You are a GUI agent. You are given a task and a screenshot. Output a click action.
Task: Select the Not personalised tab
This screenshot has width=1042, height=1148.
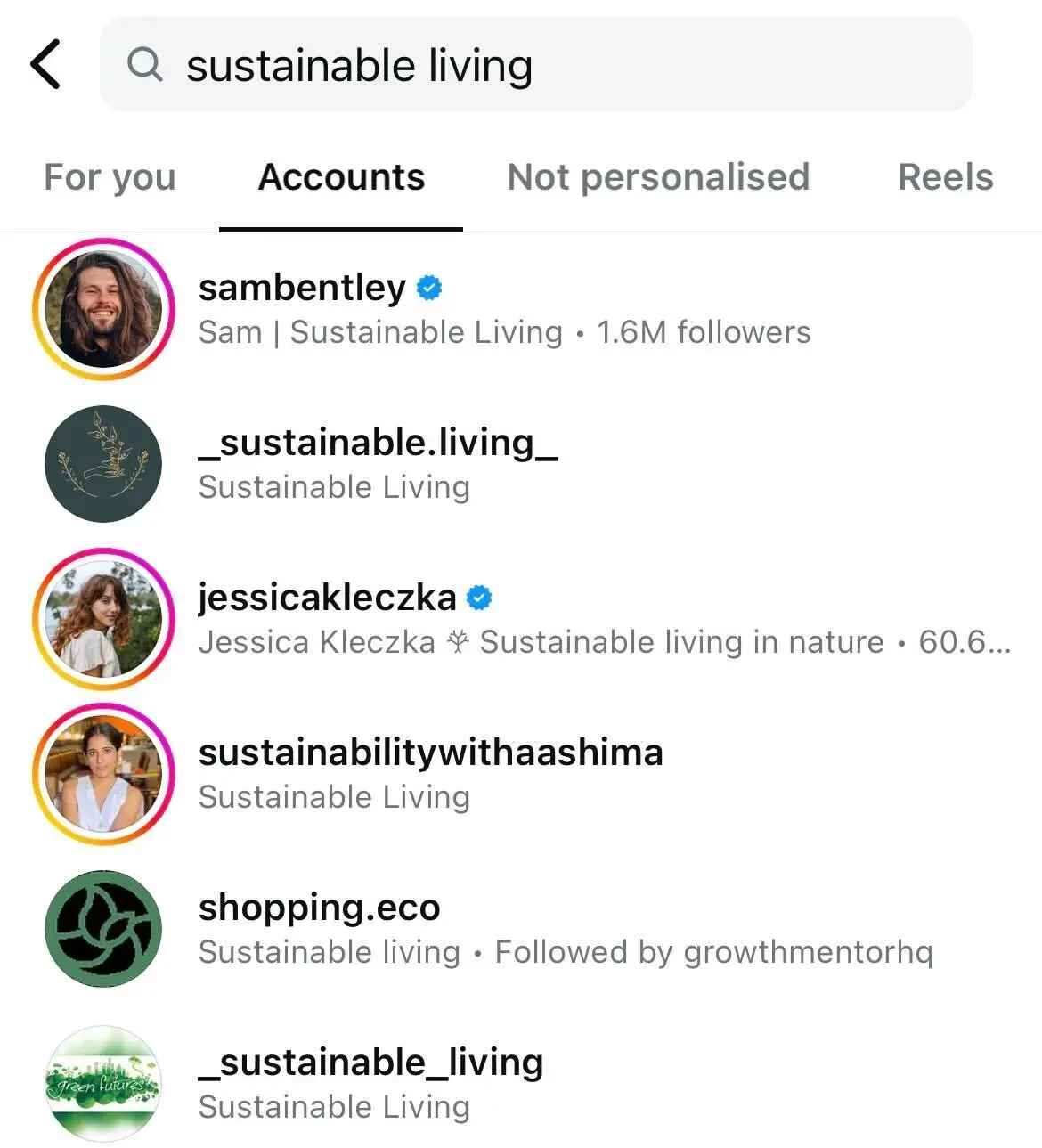coord(657,177)
